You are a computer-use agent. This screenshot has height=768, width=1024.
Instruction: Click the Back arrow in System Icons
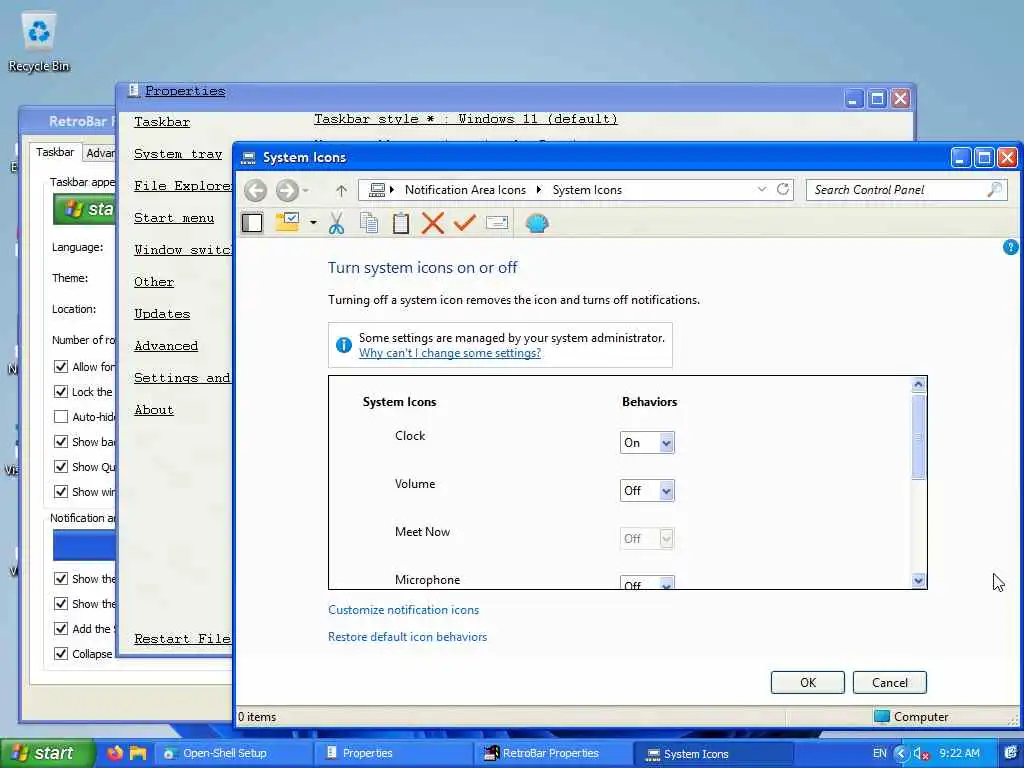click(x=255, y=191)
